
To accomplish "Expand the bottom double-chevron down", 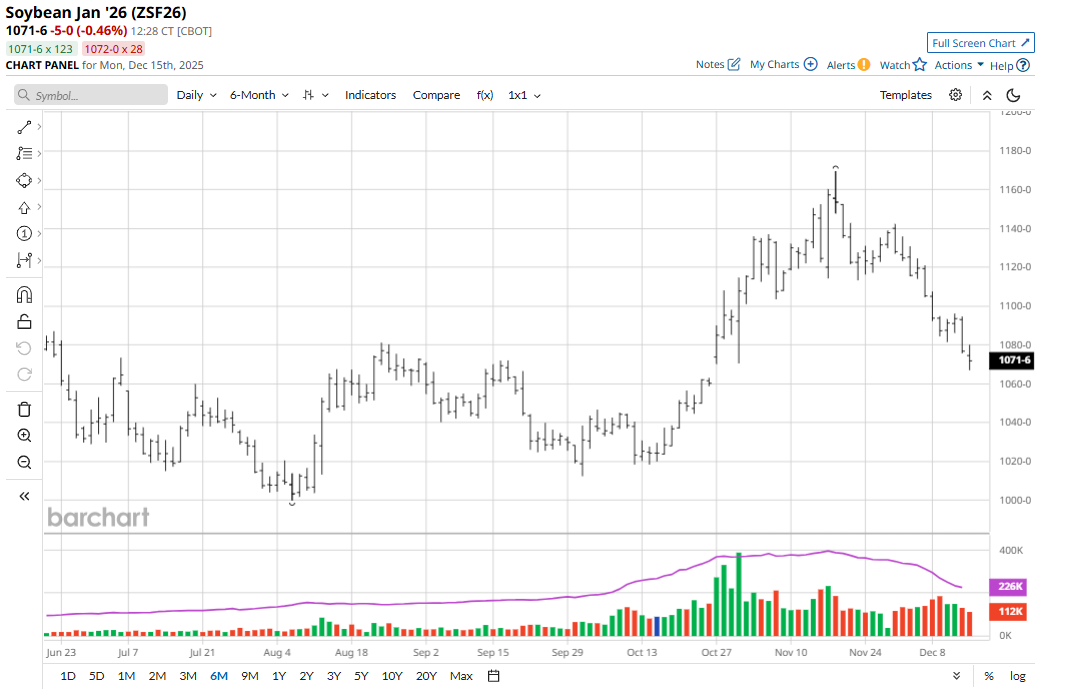I will tap(956, 676).
